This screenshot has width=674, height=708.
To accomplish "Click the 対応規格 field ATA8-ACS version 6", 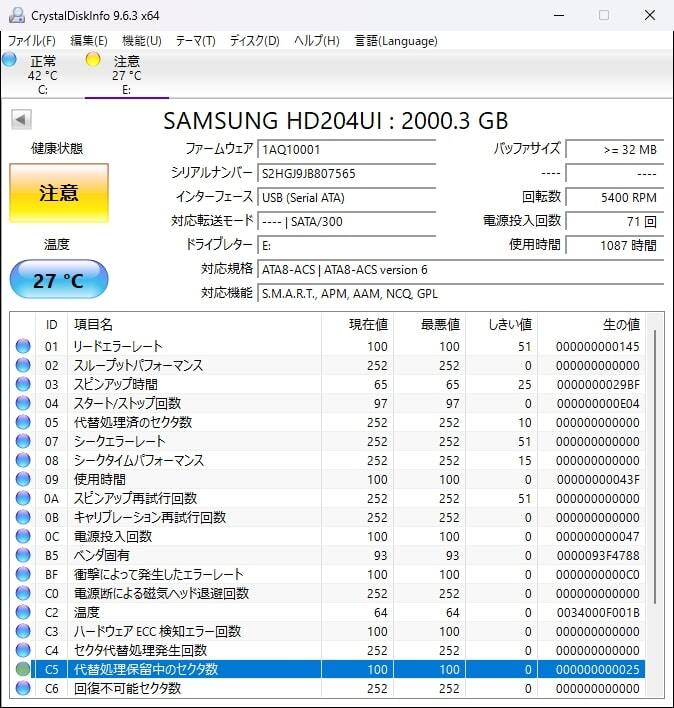I will (460, 270).
